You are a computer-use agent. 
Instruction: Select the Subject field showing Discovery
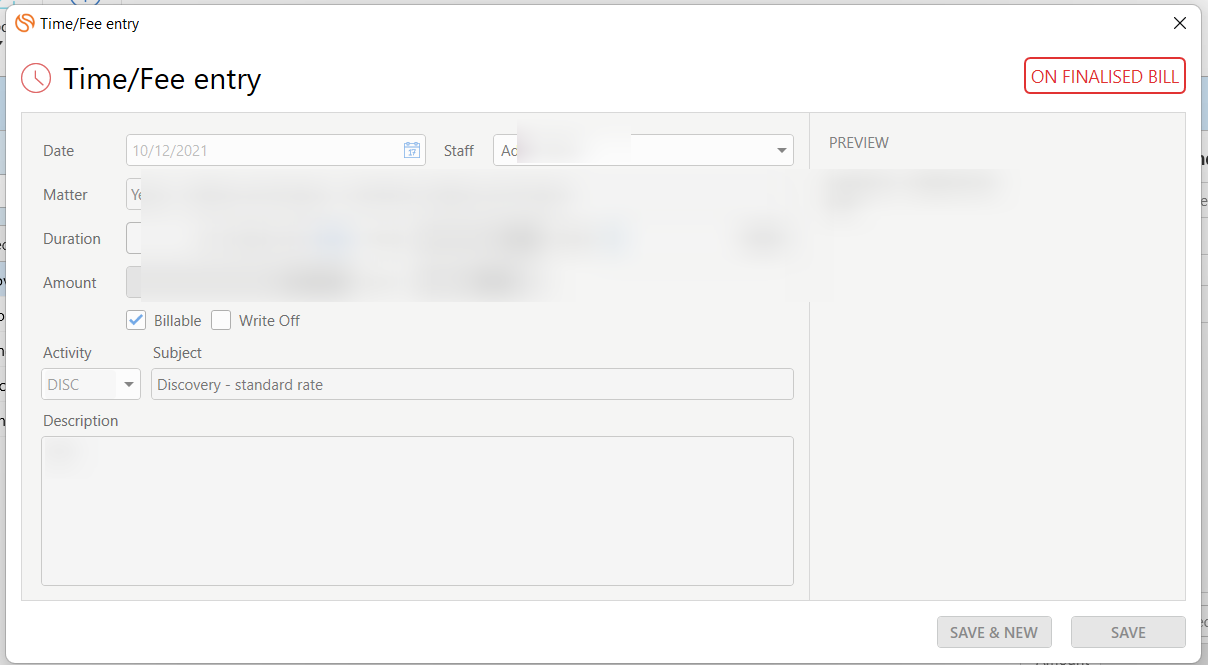471,385
